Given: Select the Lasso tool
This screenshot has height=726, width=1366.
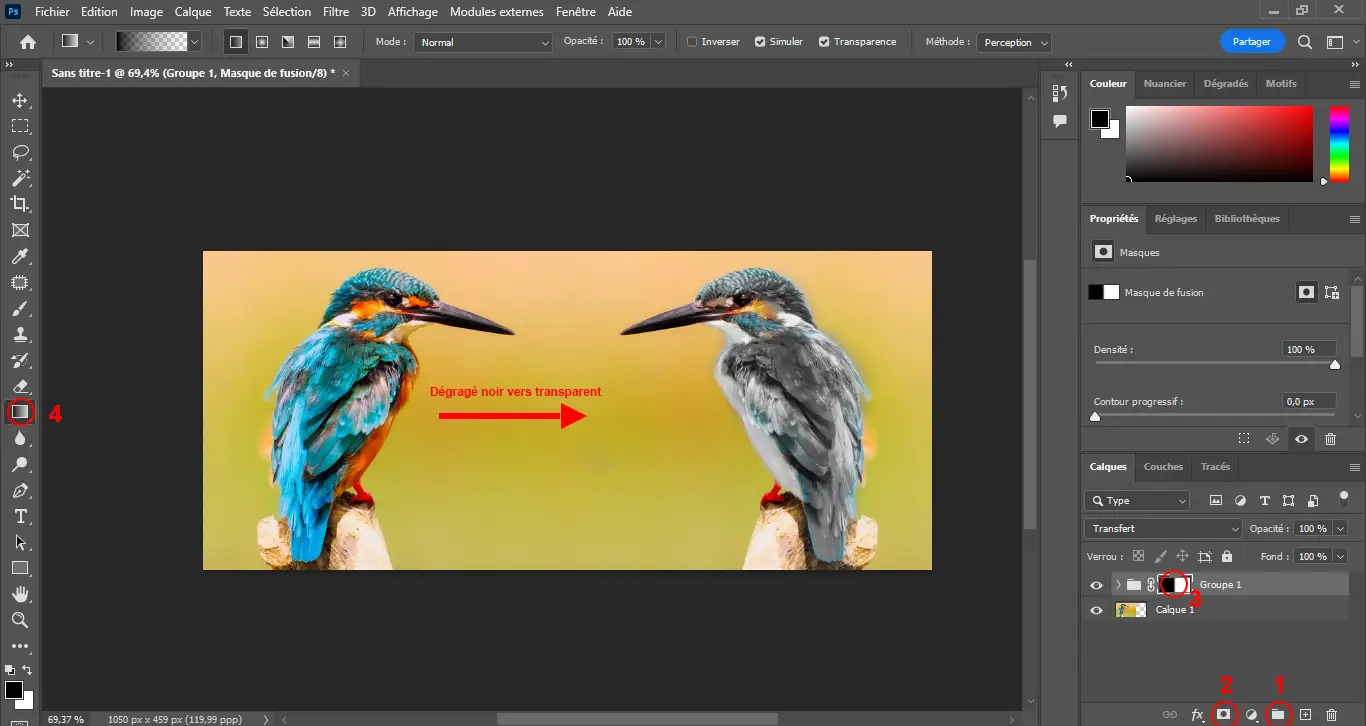Looking at the screenshot, I should [x=20, y=152].
